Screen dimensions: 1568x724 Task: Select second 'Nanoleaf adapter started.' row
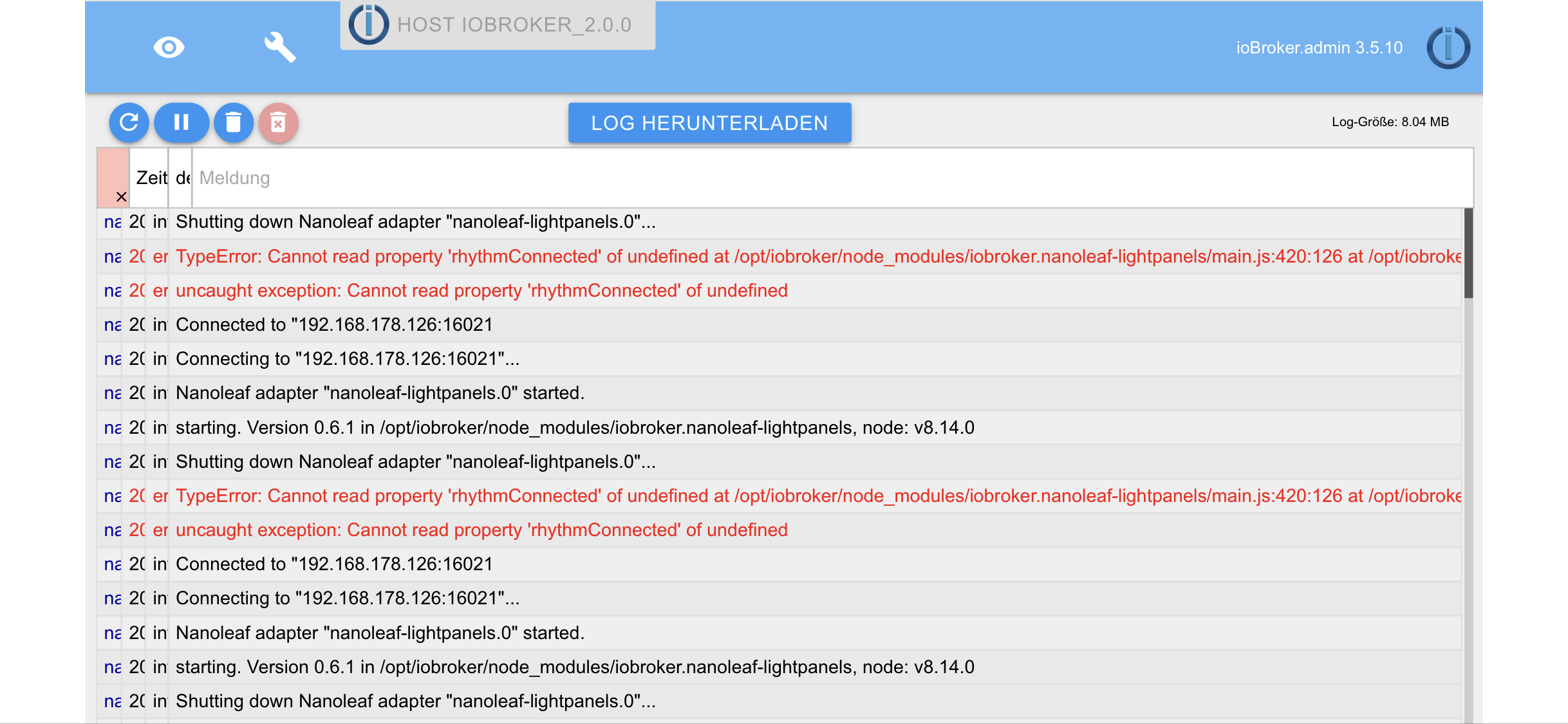pyautogui.click(x=779, y=633)
